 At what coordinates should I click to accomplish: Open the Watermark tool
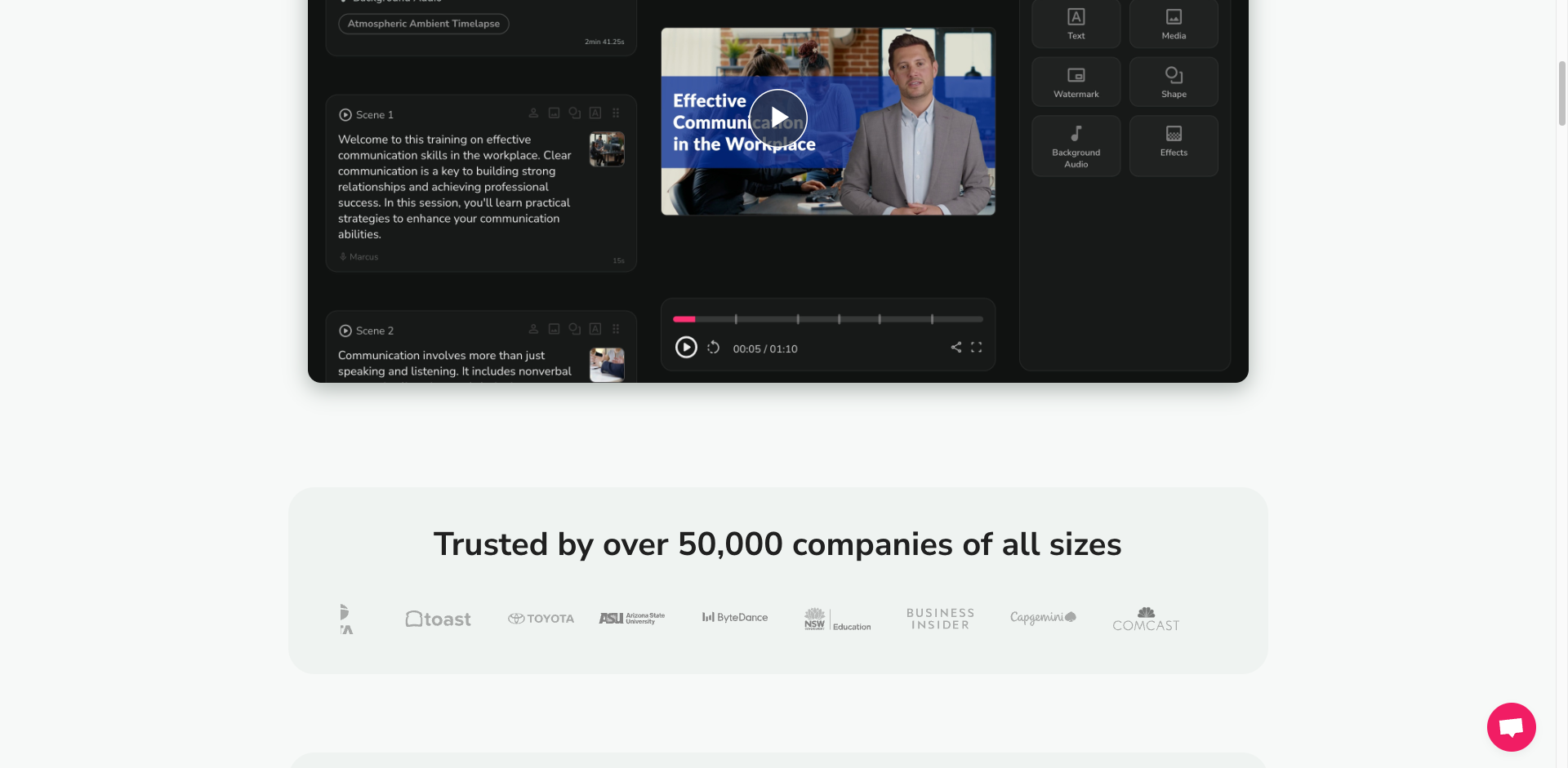1076,82
